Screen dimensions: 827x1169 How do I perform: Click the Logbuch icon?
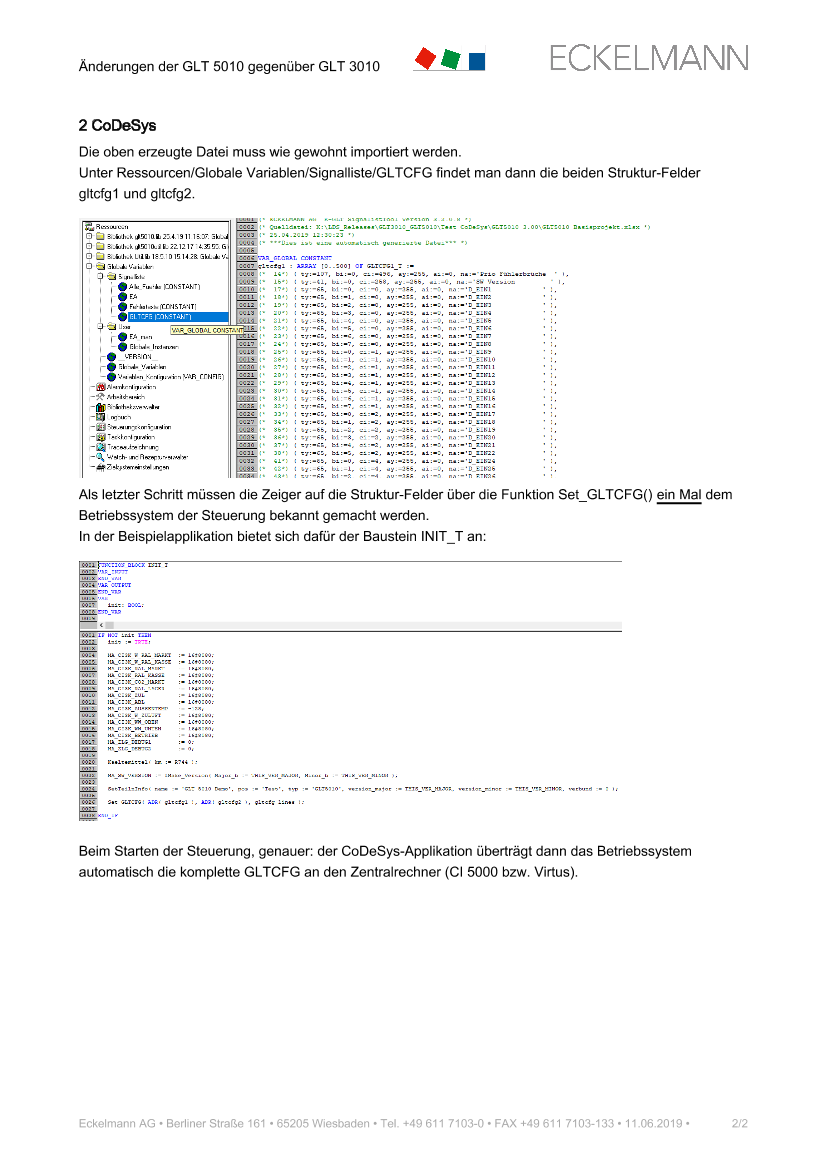(100, 417)
